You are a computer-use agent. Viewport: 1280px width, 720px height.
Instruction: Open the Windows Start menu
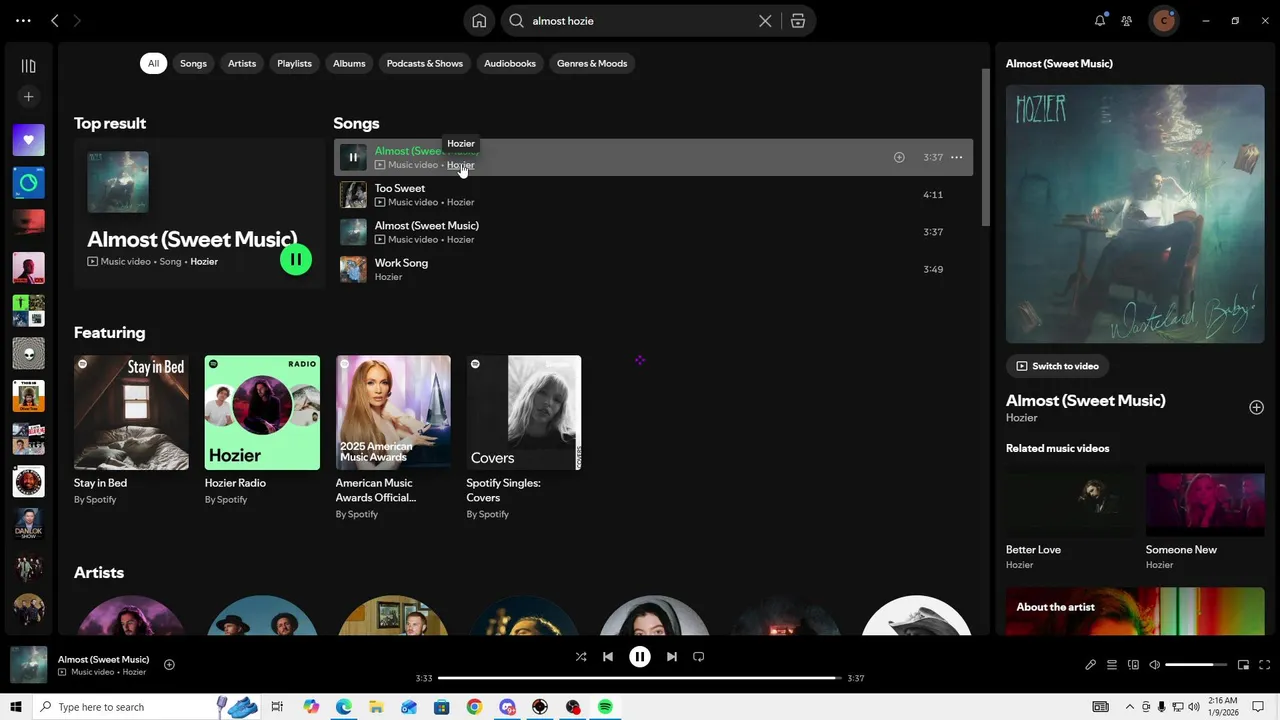16,707
